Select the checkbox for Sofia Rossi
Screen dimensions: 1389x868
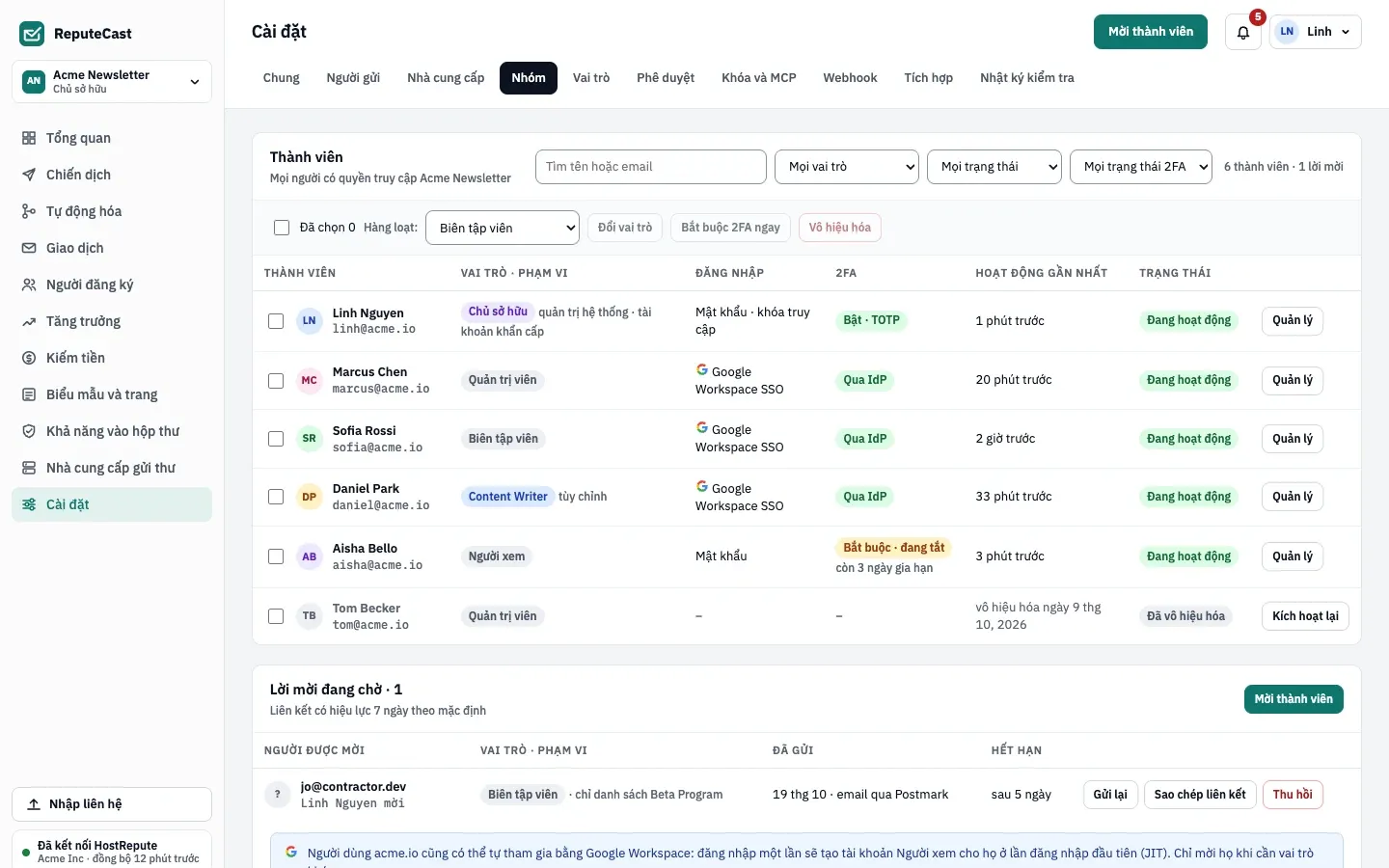click(x=276, y=439)
